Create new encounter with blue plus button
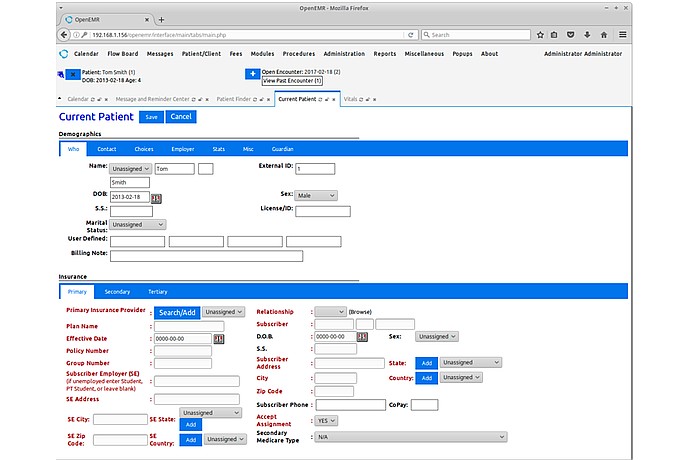The height and width of the screenshot is (460, 690). pyautogui.click(x=253, y=74)
